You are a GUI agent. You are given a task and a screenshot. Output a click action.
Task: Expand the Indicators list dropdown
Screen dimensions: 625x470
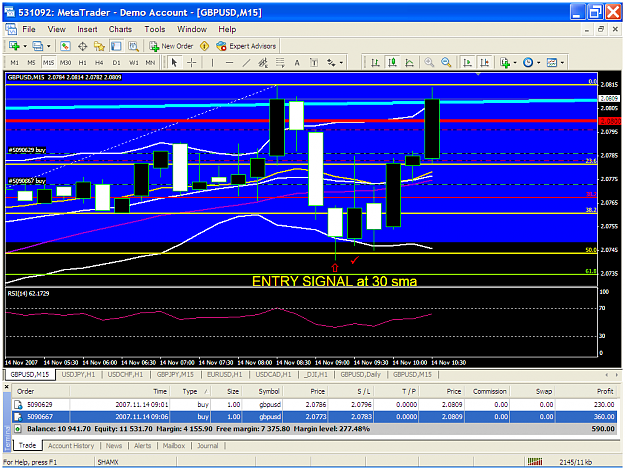(515, 63)
